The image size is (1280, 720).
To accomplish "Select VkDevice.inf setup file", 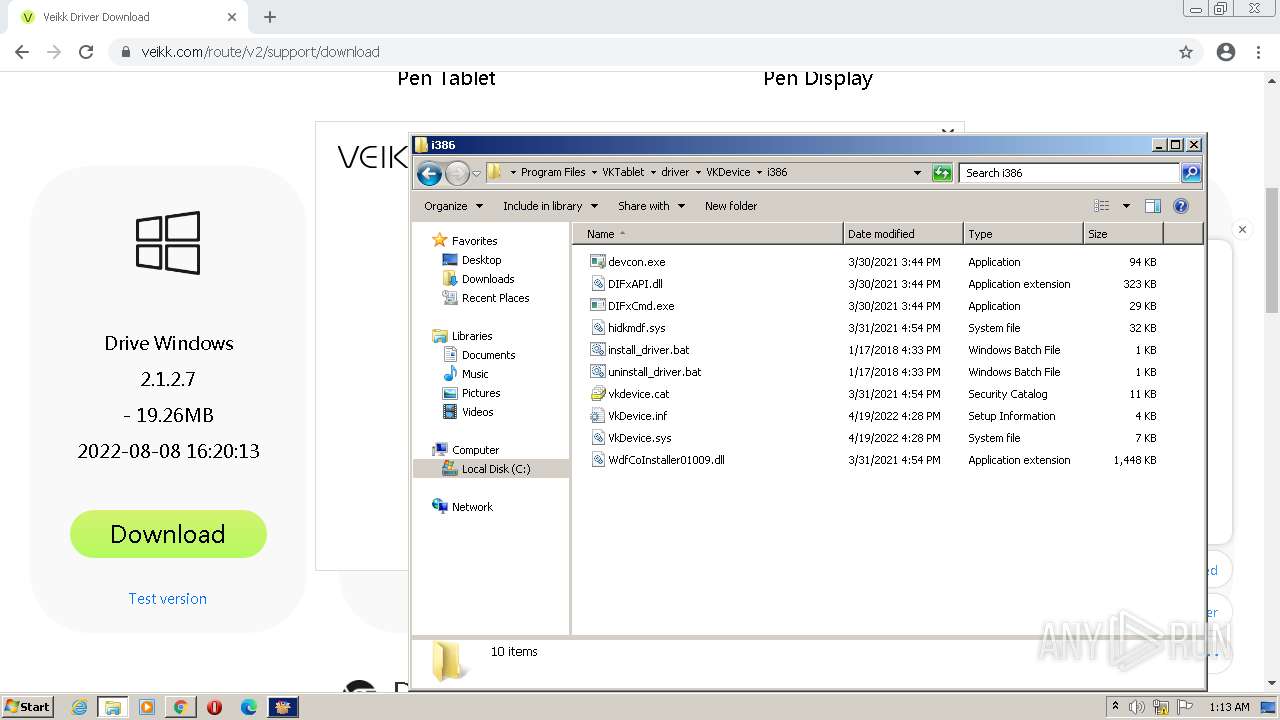I will coord(637,416).
